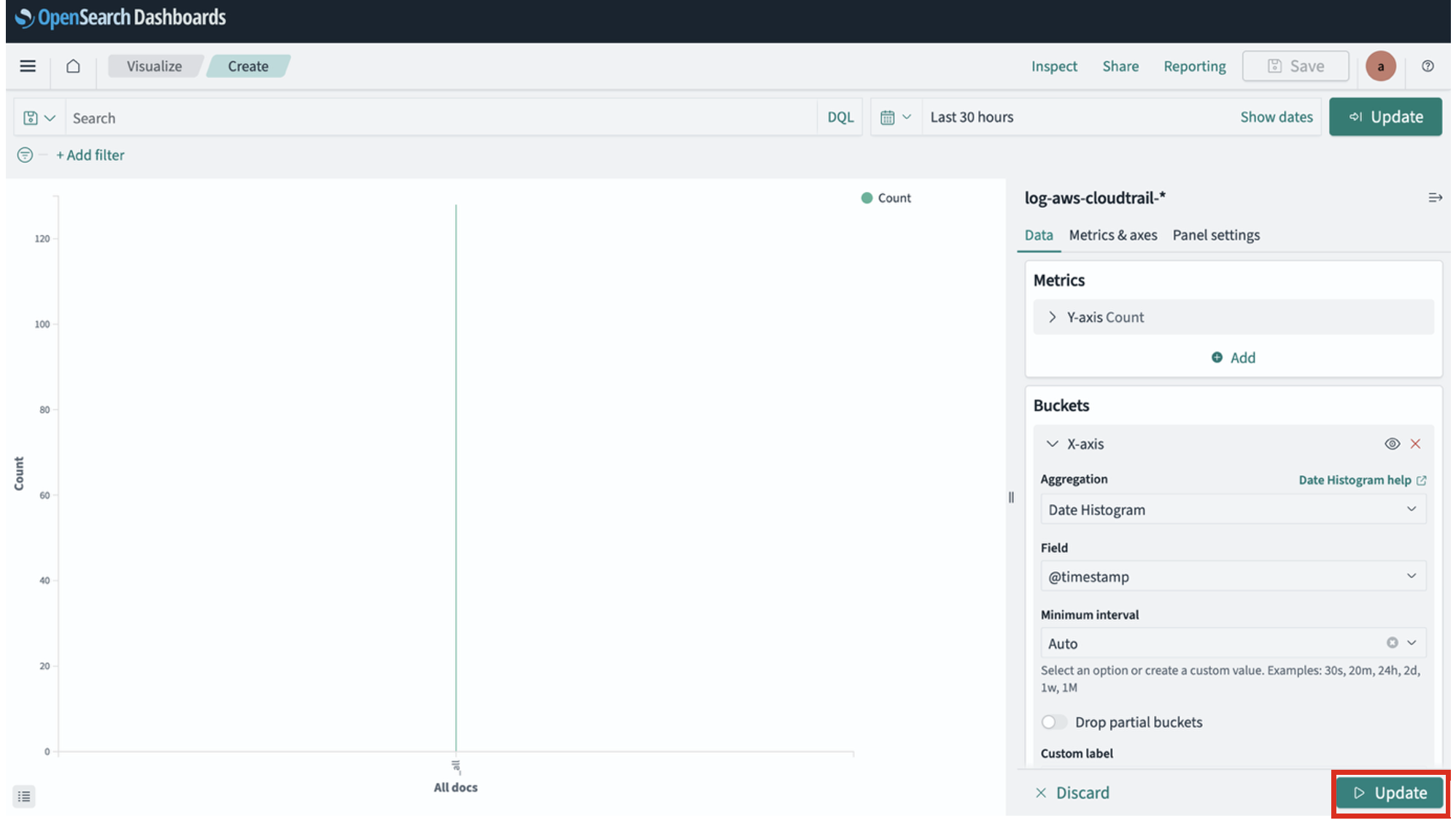Click the user avatar 'a'
Image resolution: width=1456 pixels, height=823 pixels.
click(1380, 66)
